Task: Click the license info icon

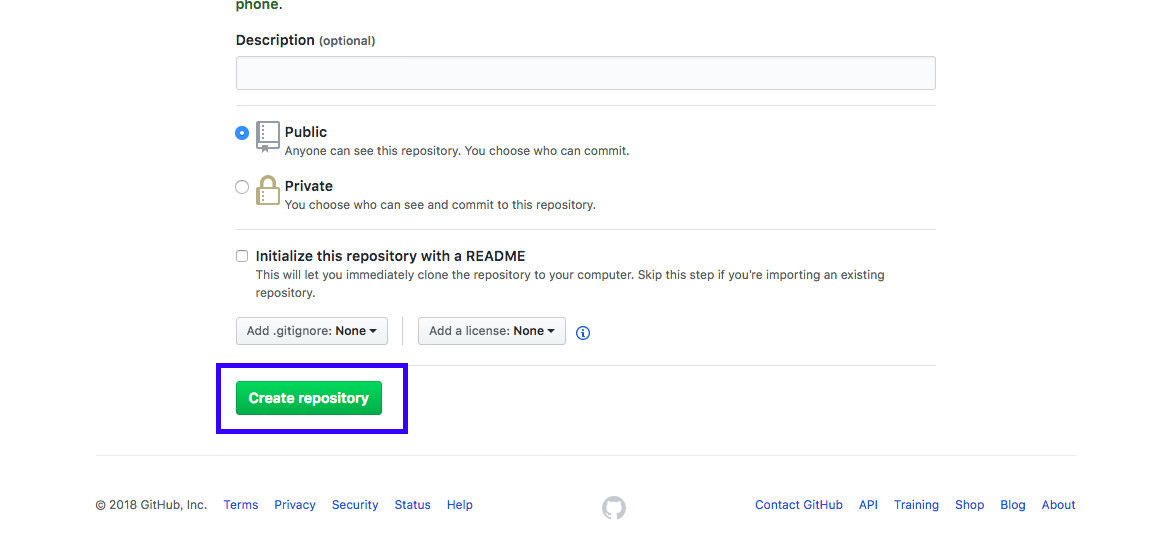Action: pyautogui.click(x=583, y=333)
